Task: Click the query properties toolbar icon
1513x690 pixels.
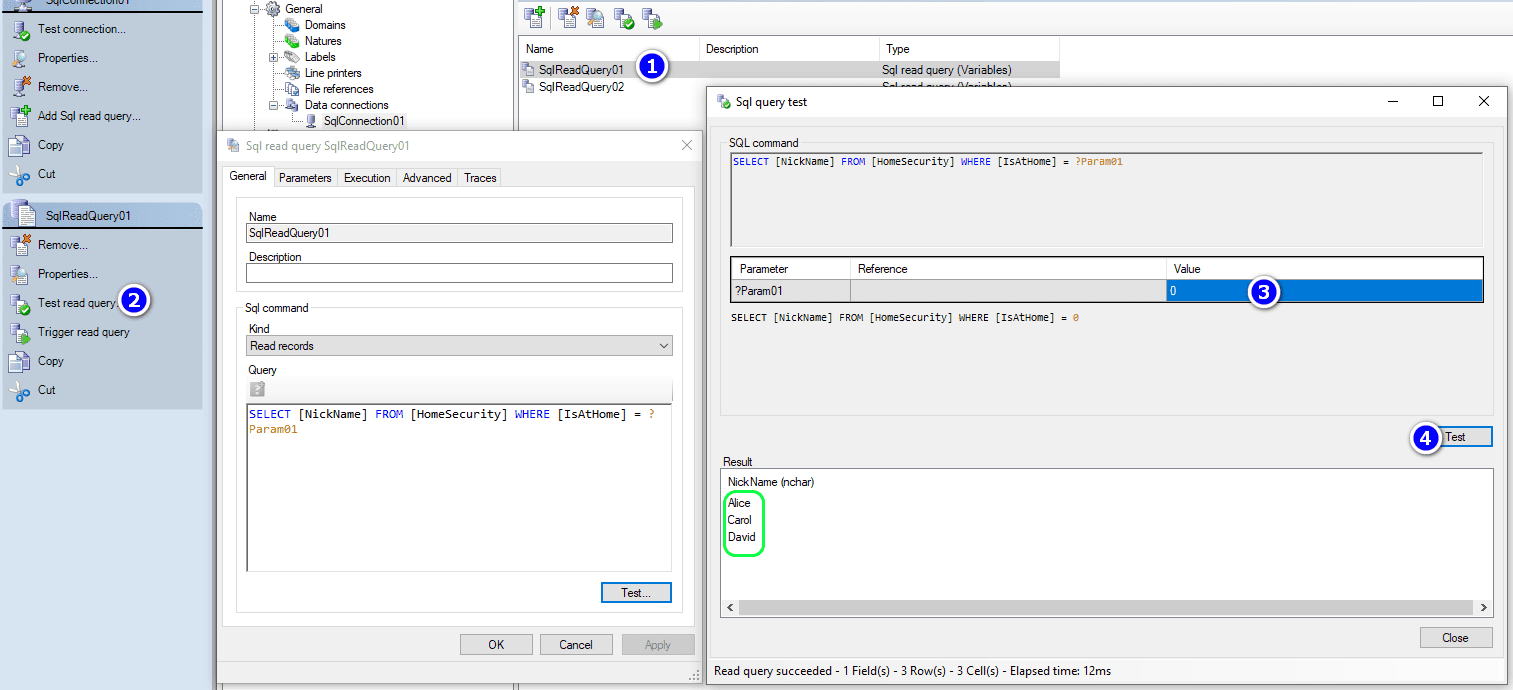Action: click(x=596, y=17)
